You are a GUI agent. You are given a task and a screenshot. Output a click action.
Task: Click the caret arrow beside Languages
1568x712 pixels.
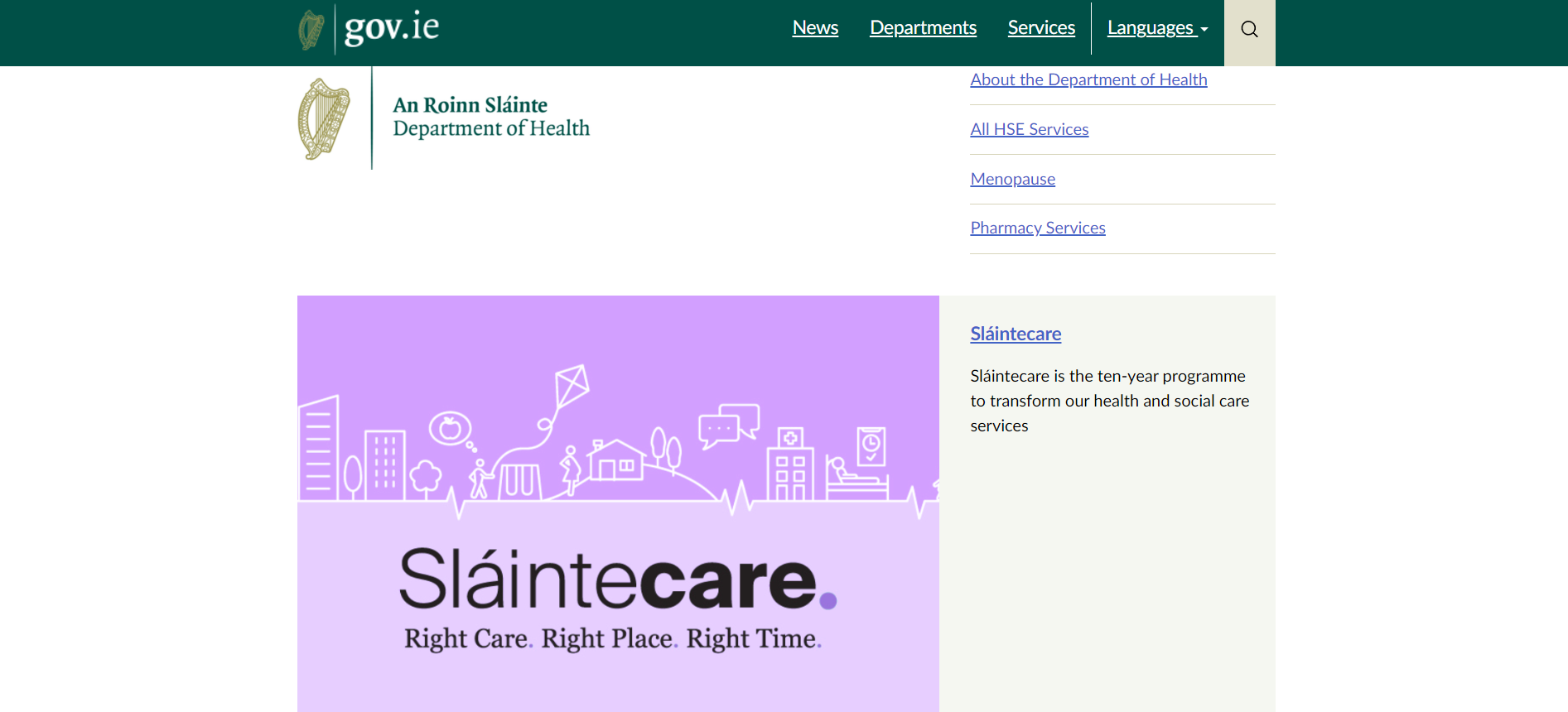click(1204, 30)
